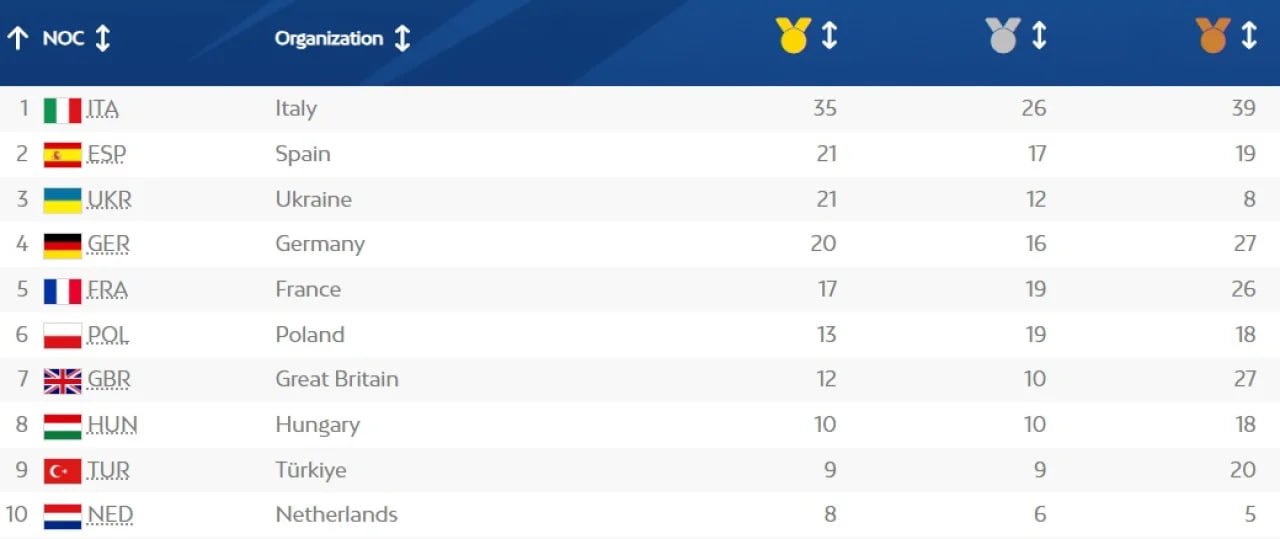
Task: Sort by silver medal count arrows
Action: tap(1039, 36)
